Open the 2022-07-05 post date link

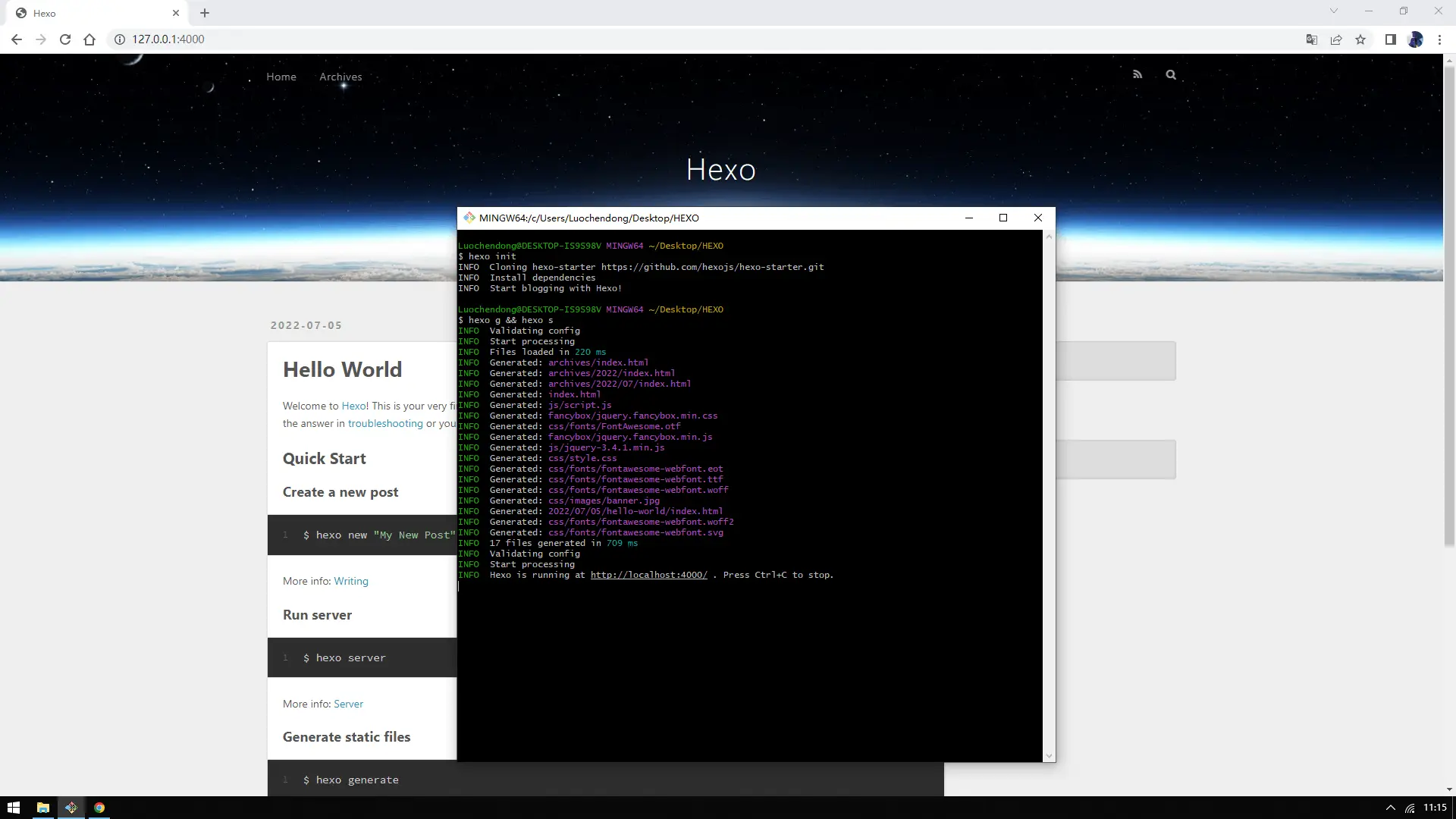tap(306, 325)
